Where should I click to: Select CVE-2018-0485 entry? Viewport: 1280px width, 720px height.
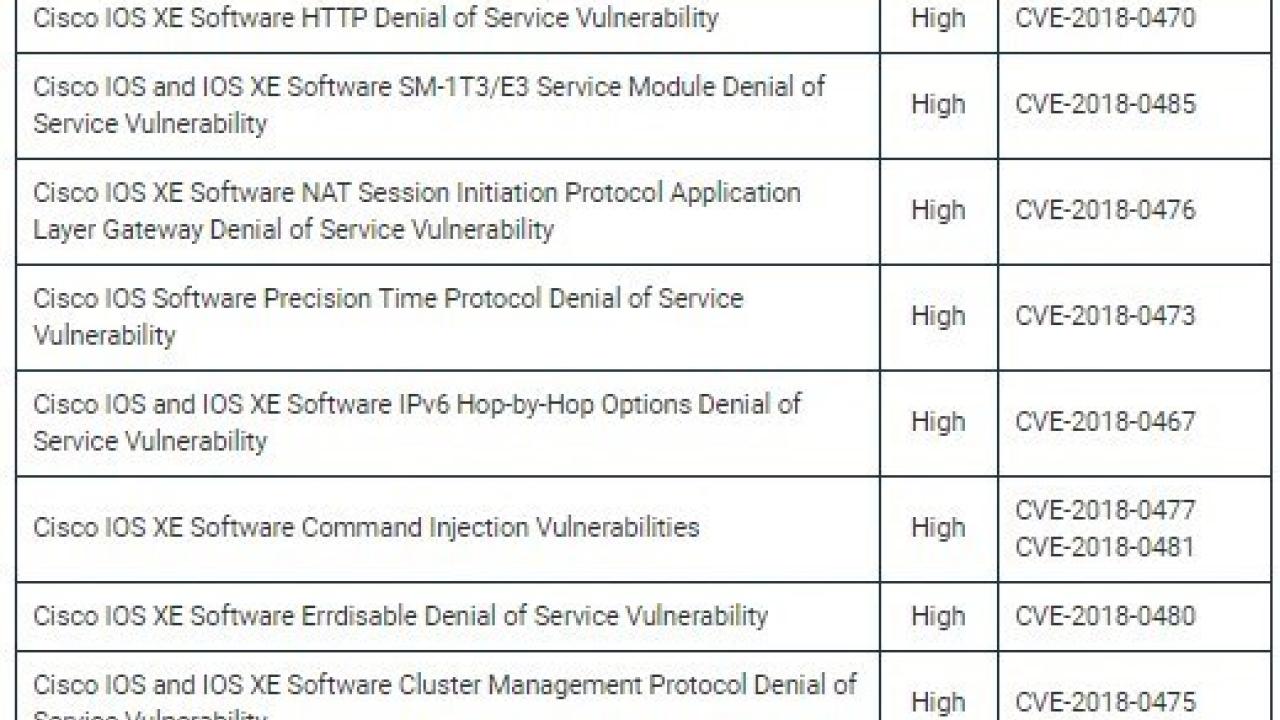(1105, 104)
